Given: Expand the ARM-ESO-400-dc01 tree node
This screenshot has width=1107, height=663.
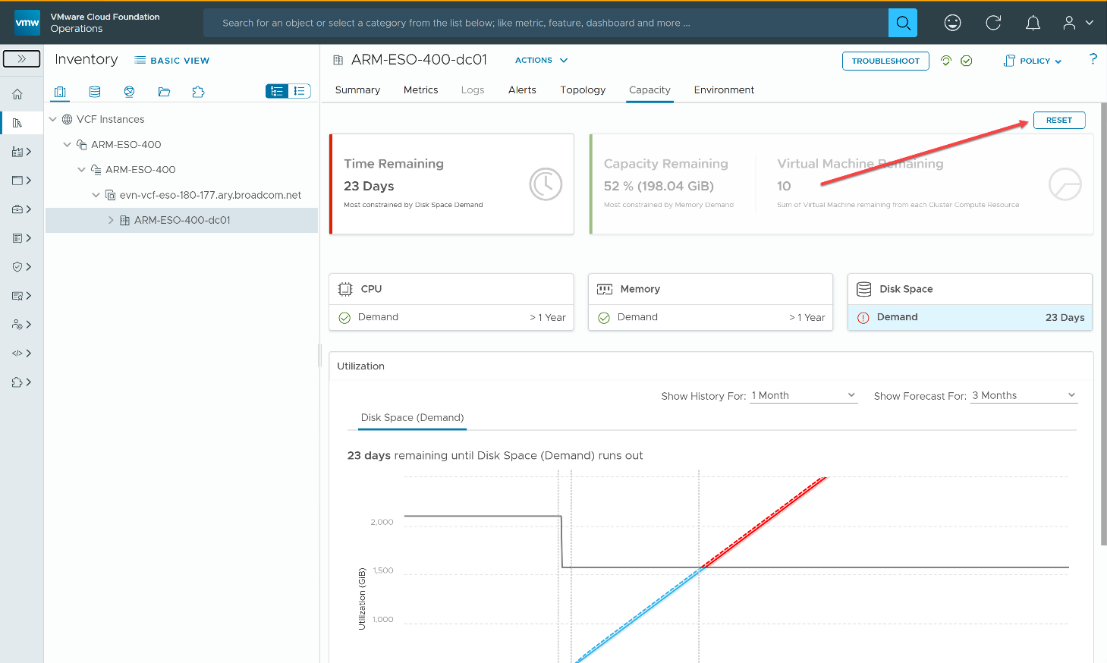Looking at the screenshot, I should click(x=110, y=220).
